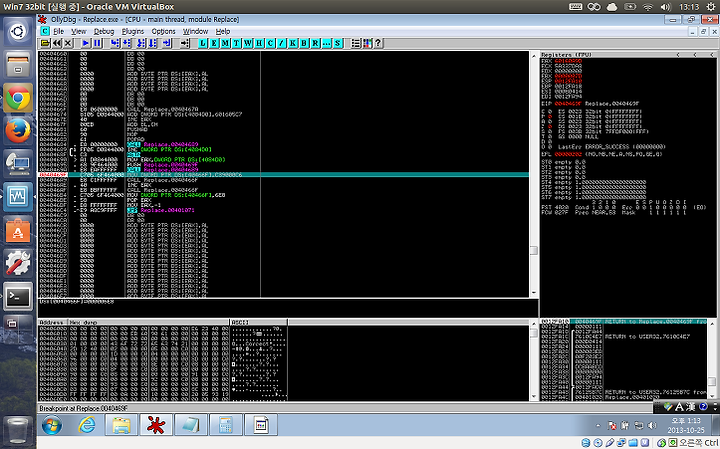Open the Call stack with K button
Screen dimensions: 720x449
pos(292,43)
